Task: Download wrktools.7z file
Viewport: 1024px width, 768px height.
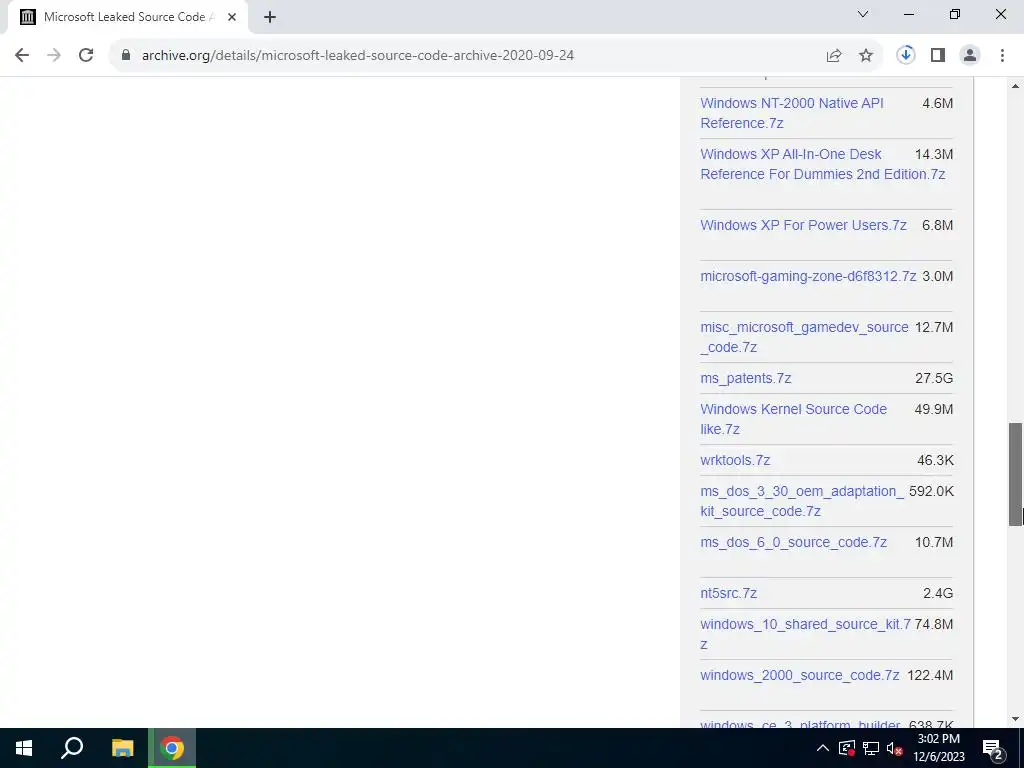Action: 735,460
